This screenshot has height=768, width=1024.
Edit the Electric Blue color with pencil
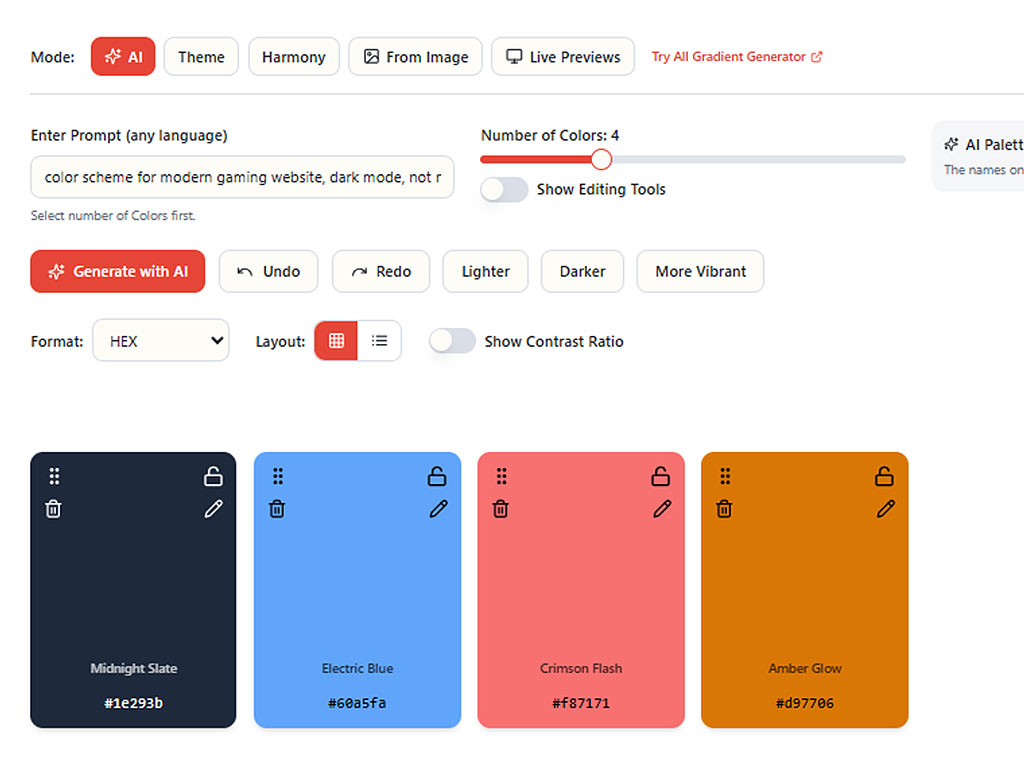tap(438, 509)
